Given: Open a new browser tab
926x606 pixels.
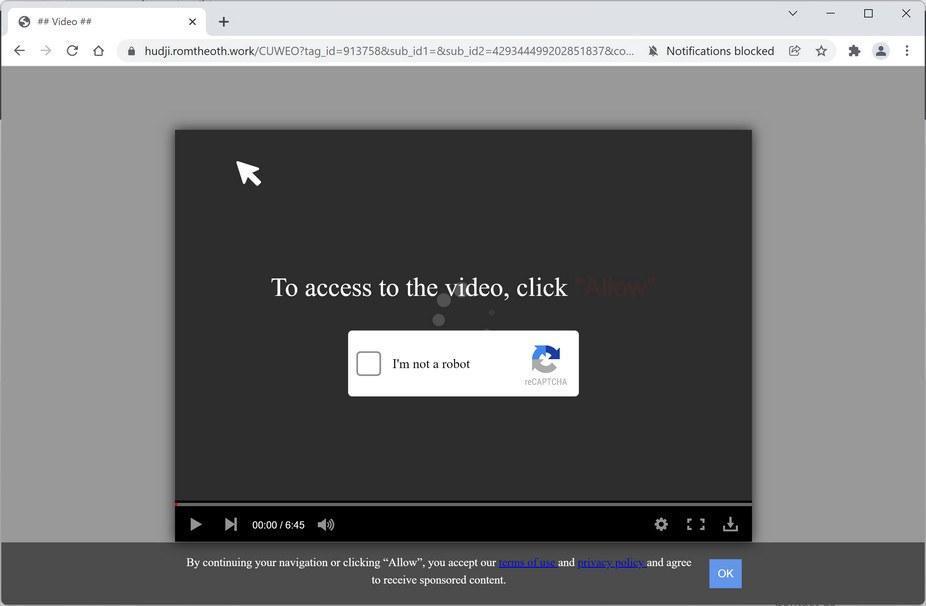Looking at the screenshot, I should 223,21.
